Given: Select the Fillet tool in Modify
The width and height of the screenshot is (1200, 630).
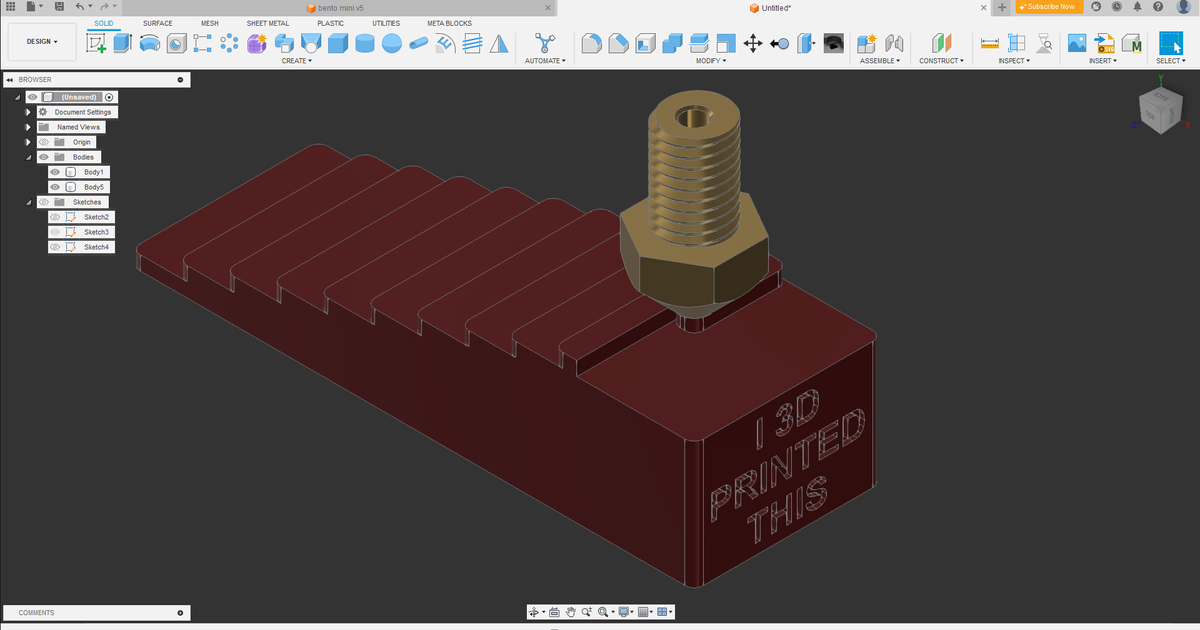Looking at the screenshot, I should tap(592, 44).
